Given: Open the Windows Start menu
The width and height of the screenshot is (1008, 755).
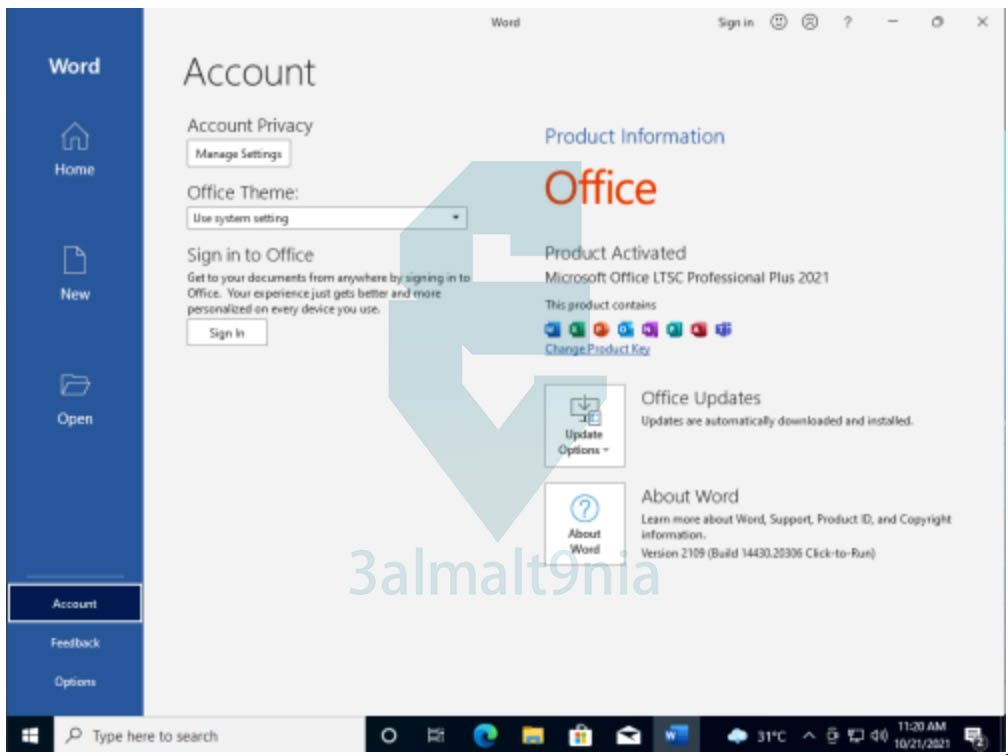Looking at the screenshot, I should tap(30, 735).
